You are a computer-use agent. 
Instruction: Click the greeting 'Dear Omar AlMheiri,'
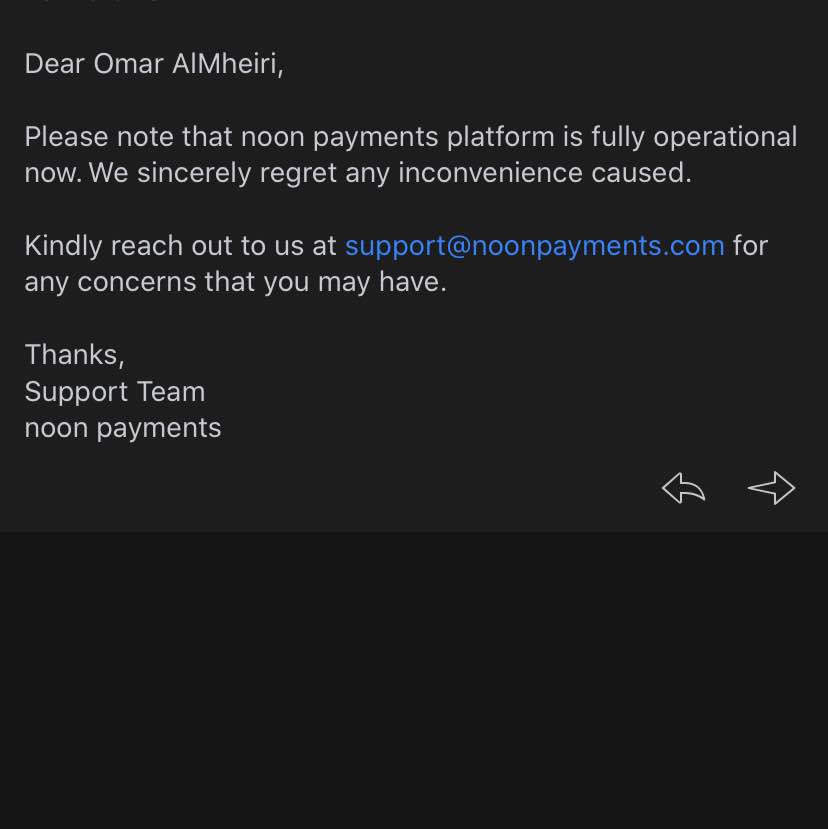[154, 64]
